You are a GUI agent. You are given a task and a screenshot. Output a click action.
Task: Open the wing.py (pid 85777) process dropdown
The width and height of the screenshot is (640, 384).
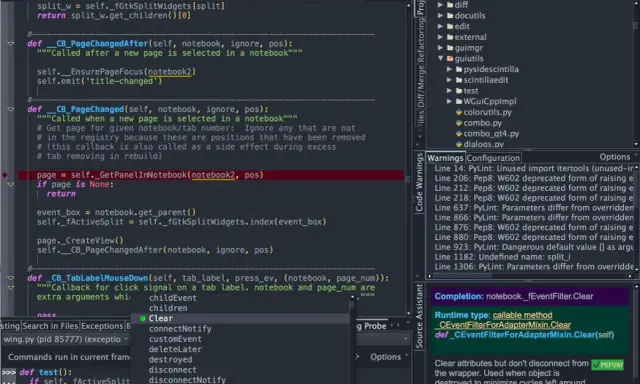click(x=66, y=339)
